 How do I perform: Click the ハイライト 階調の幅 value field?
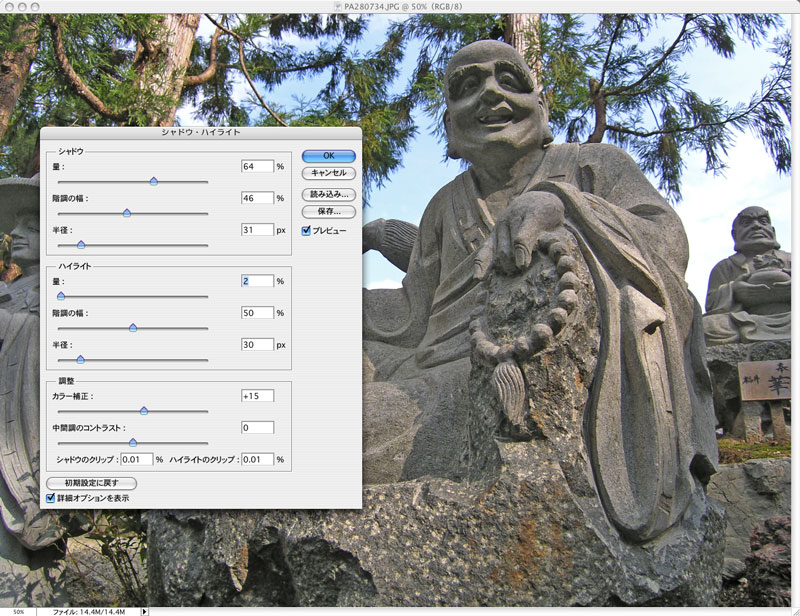[x=257, y=313]
